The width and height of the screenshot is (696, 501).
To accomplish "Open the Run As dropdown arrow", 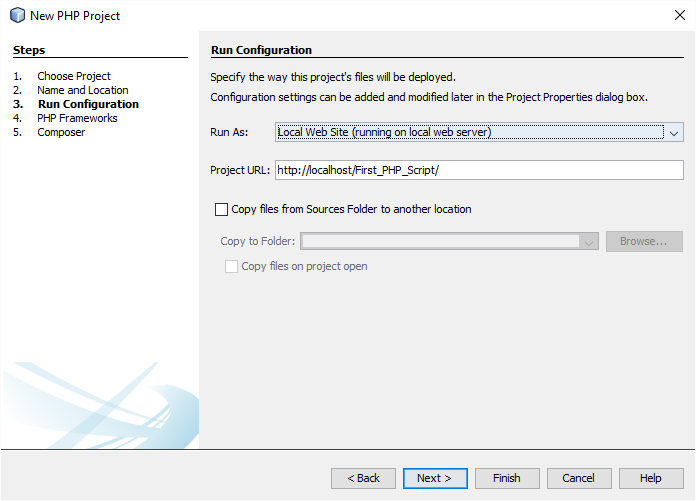I will point(674,133).
